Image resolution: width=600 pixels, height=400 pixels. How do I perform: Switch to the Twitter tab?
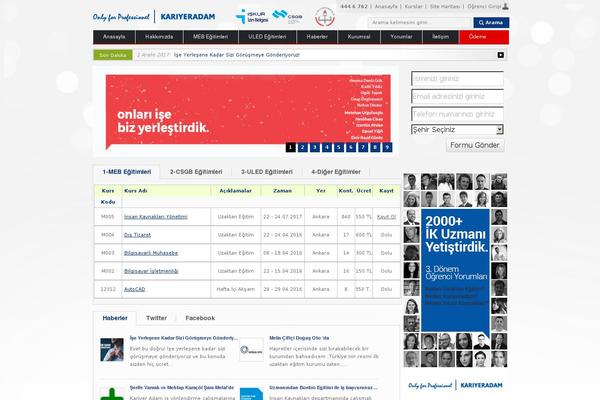point(157,318)
